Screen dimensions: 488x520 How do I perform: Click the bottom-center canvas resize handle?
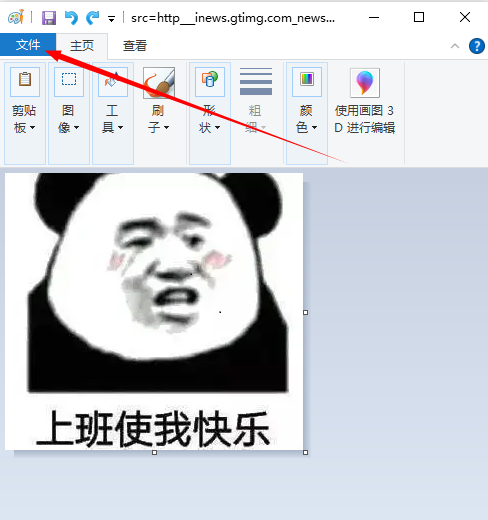click(x=154, y=452)
